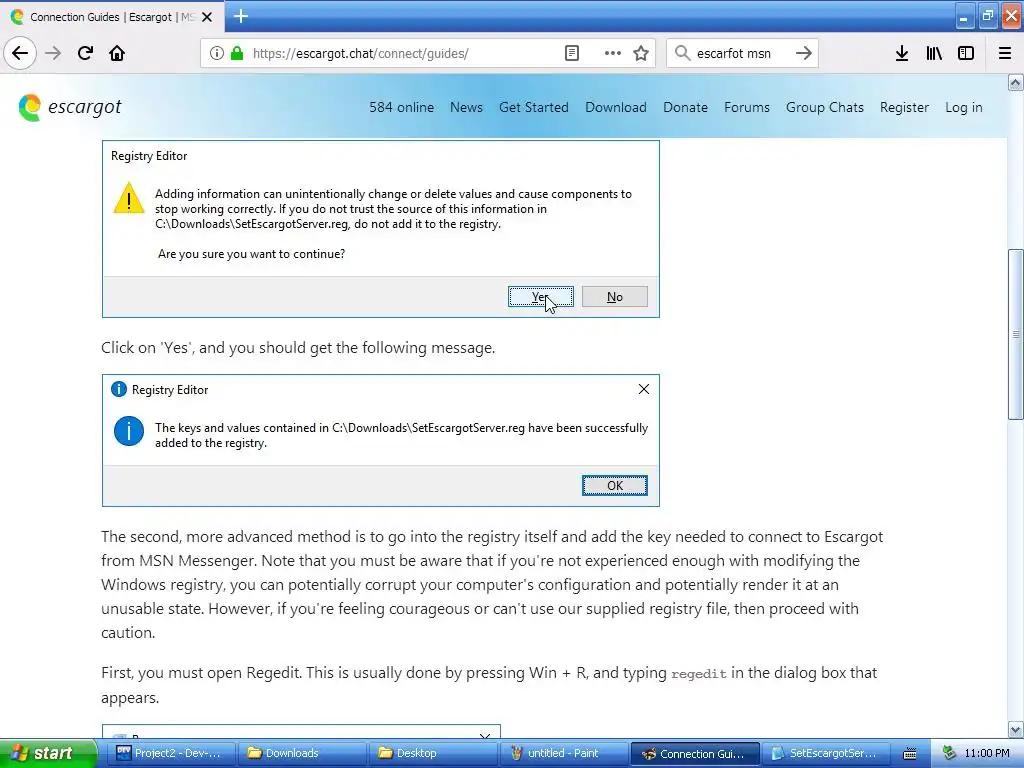Viewport: 1024px width, 768px height.
Task: Click the forward navigation arrow
Action: tap(53, 53)
